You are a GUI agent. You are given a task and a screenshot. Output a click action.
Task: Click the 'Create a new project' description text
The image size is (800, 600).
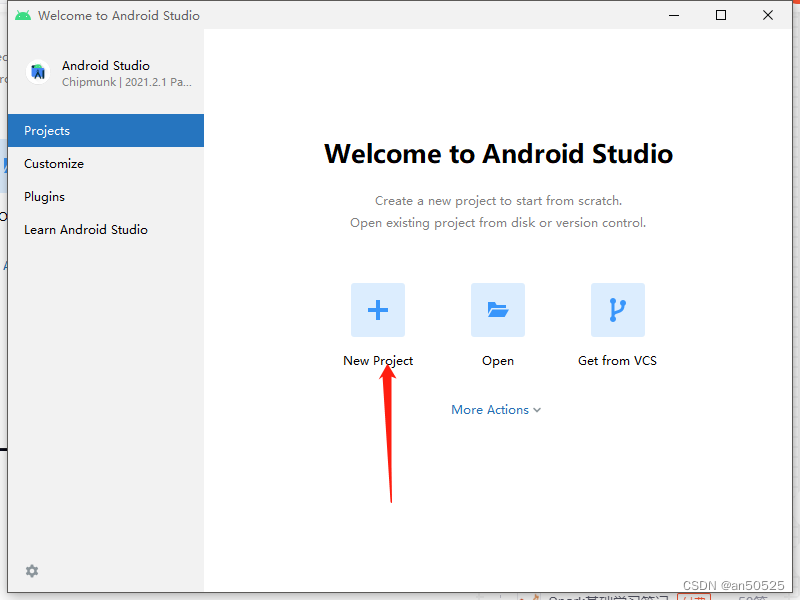point(498,201)
